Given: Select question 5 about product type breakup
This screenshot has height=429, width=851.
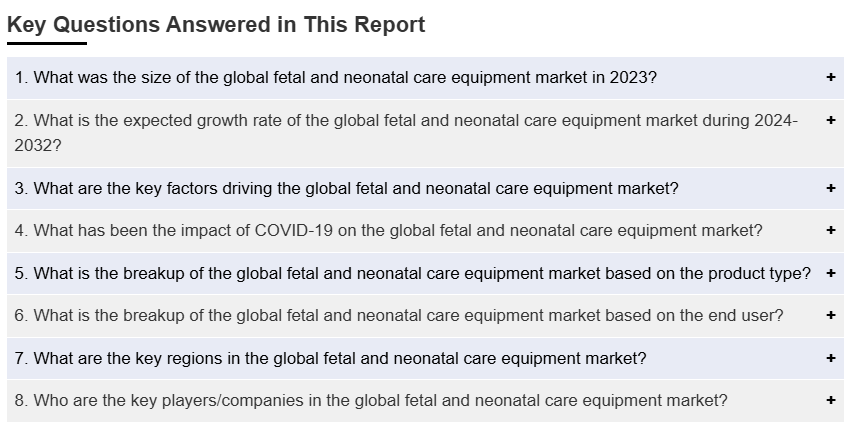Looking at the screenshot, I should coord(412,273).
